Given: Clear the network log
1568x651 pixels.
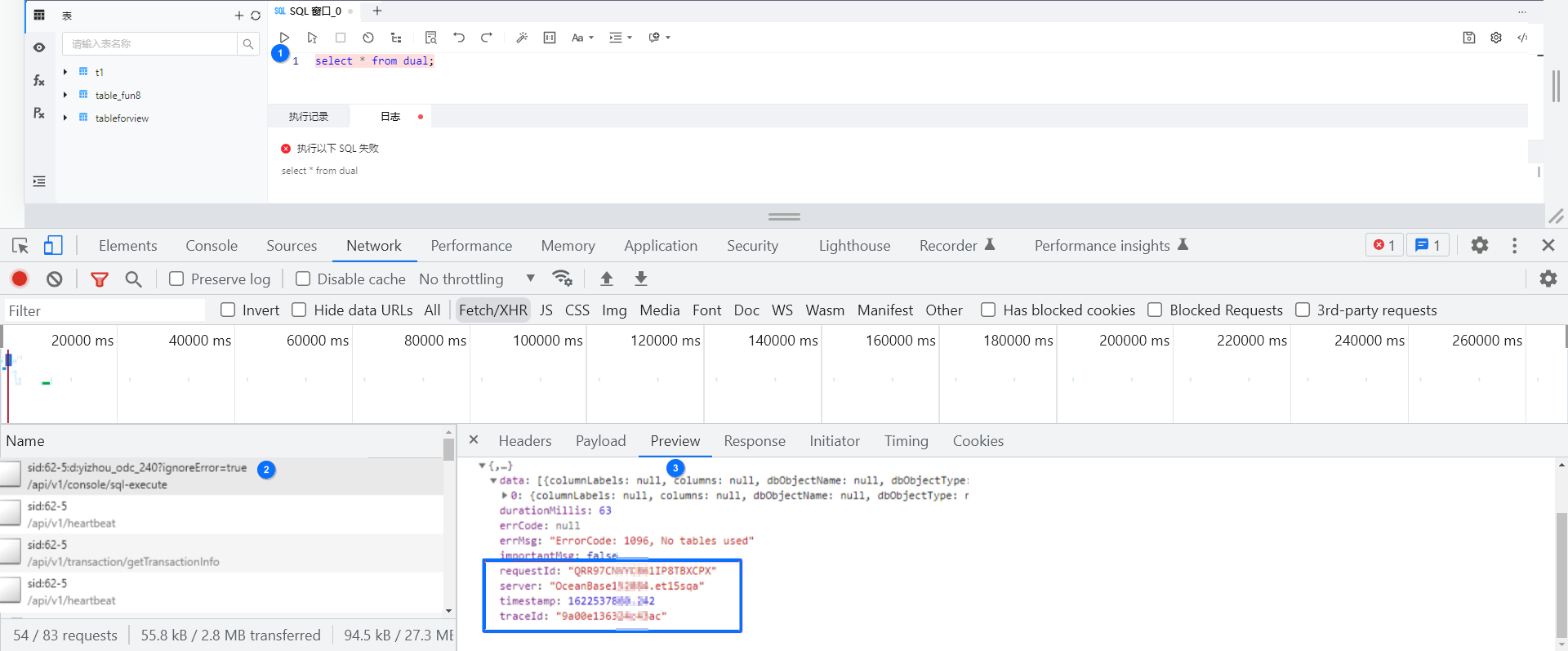Looking at the screenshot, I should (x=55, y=279).
